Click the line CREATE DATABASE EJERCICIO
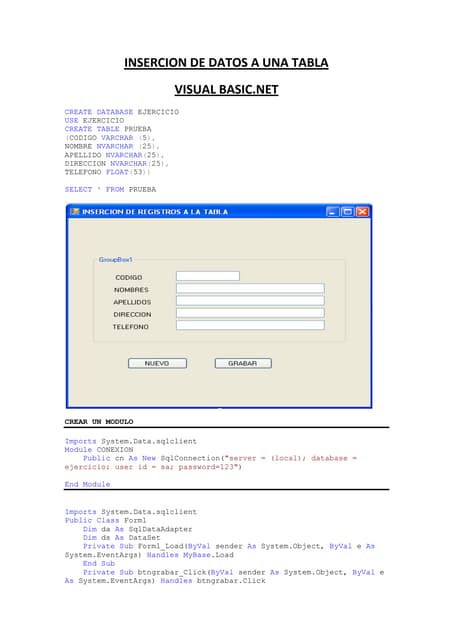 [122, 112]
